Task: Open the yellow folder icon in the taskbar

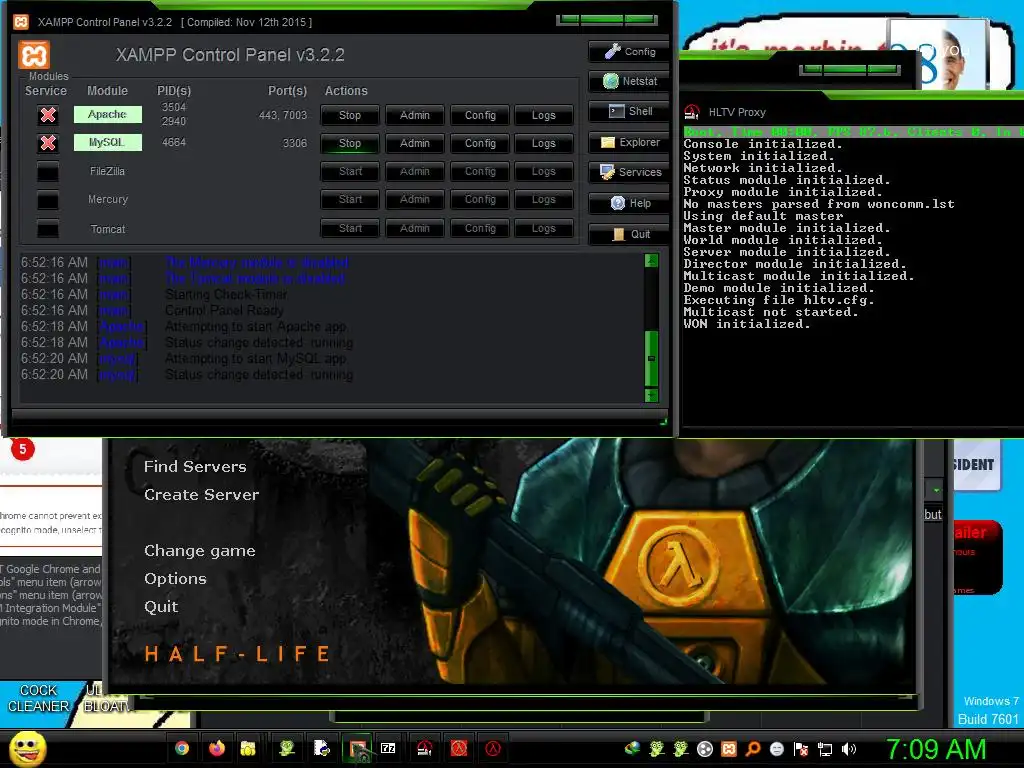Action: pyautogui.click(x=248, y=748)
